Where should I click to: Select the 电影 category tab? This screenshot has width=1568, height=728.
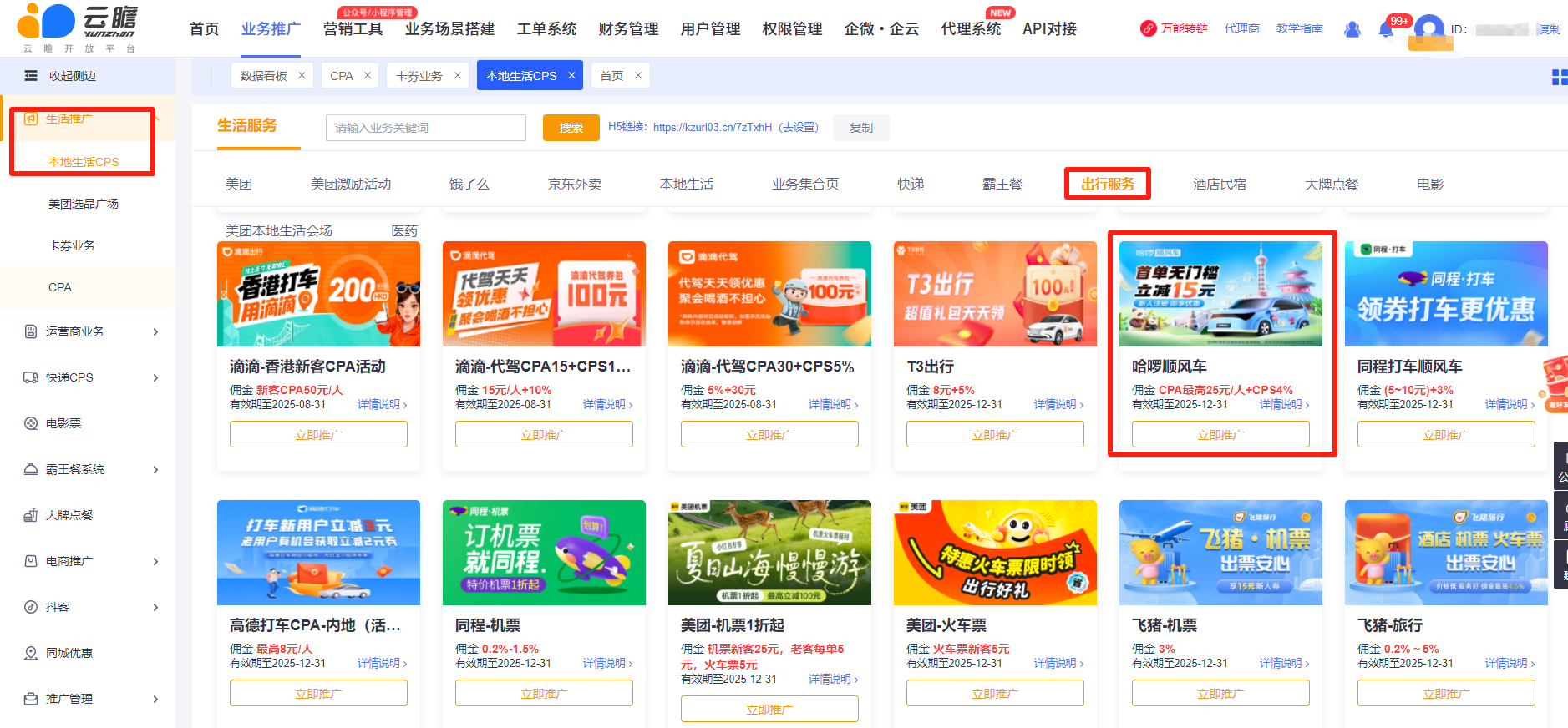click(x=1430, y=184)
